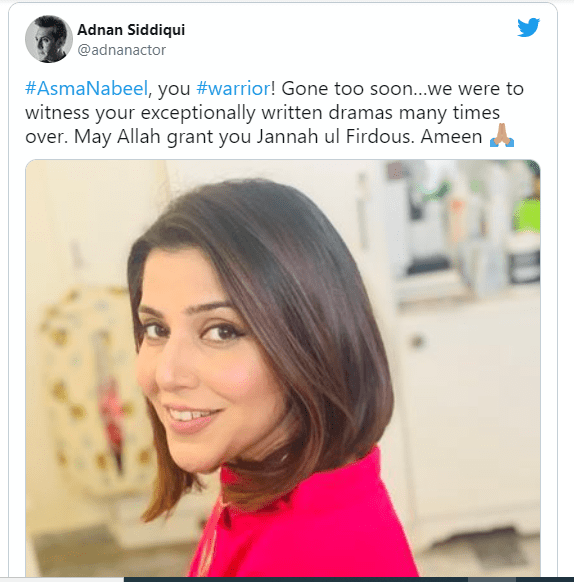The height and width of the screenshot is (582, 574).
Task: Click the word 'Ameen' in the tweet
Action: click(451, 137)
